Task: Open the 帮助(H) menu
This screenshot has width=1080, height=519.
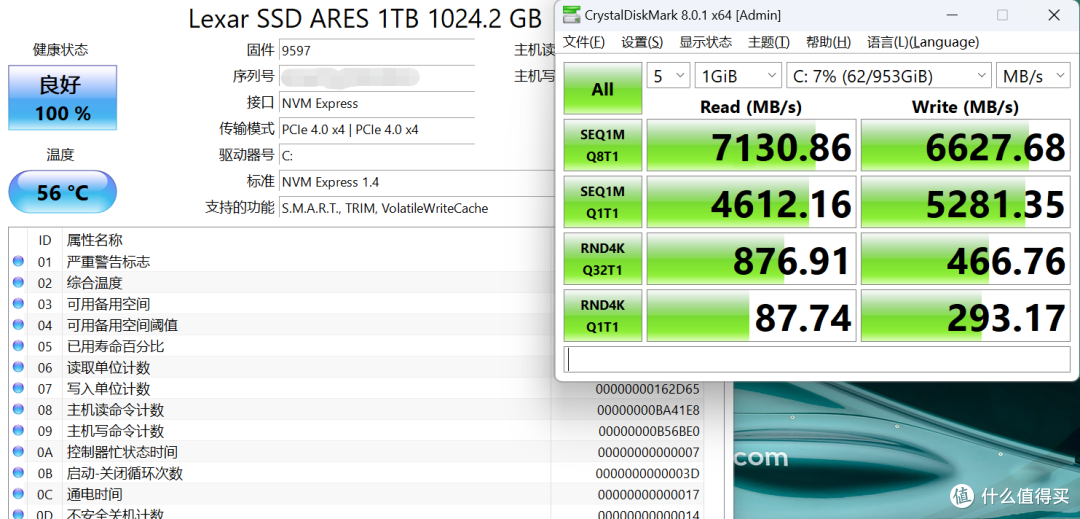Action: 829,42
